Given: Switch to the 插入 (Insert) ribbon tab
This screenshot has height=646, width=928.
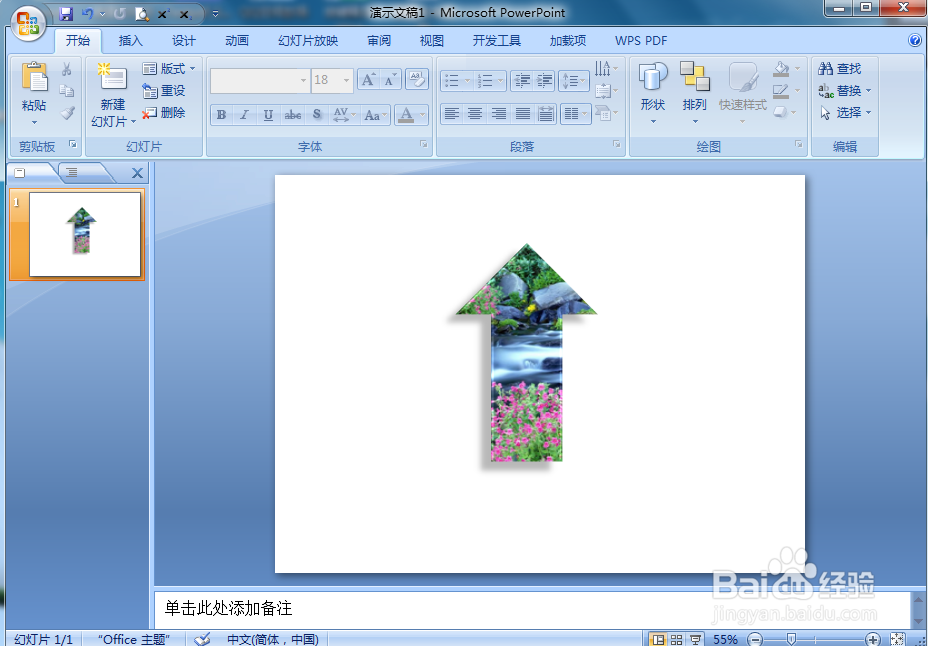Looking at the screenshot, I should point(133,41).
